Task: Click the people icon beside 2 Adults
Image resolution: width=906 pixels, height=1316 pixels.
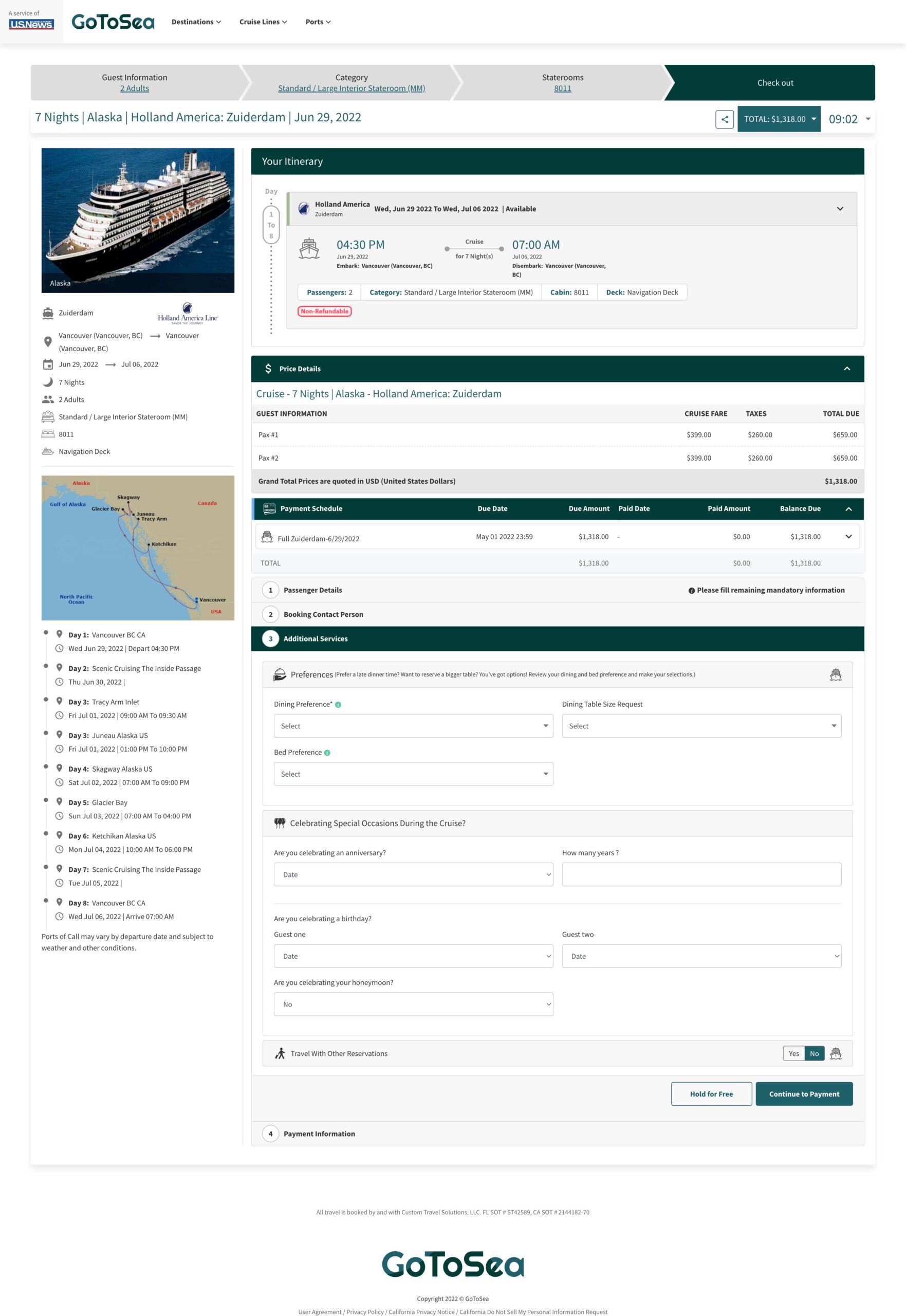Action: pyautogui.click(x=48, y=399)
